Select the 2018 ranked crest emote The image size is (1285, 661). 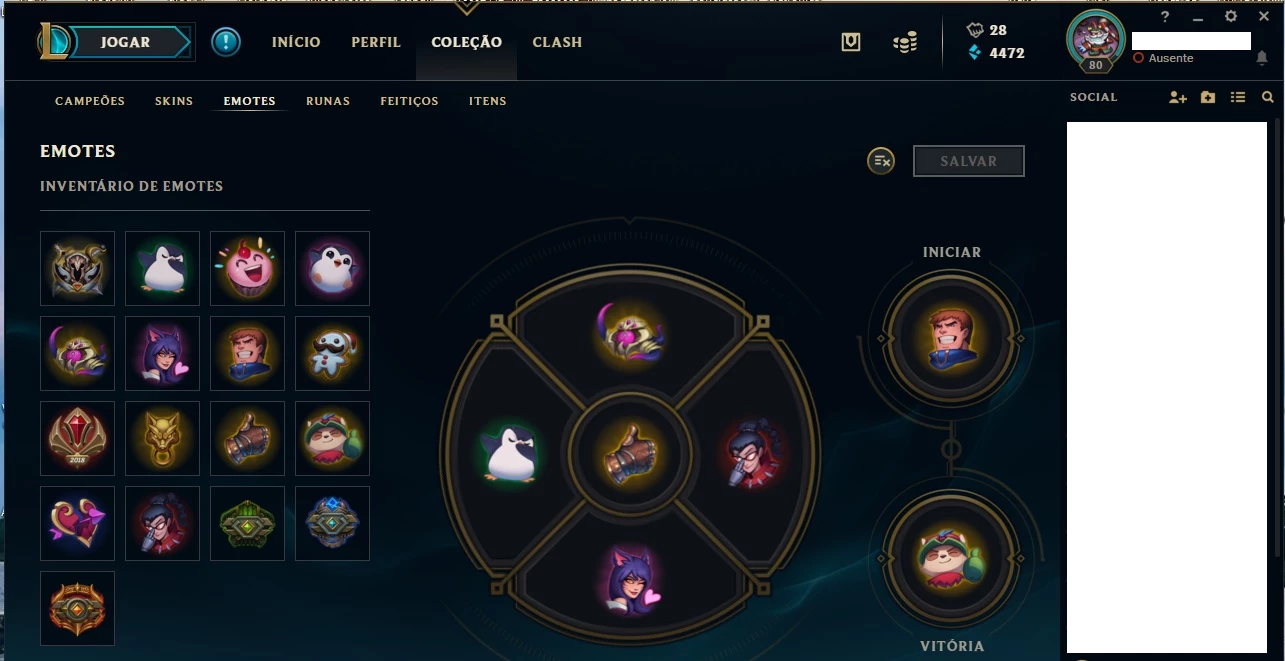click(77, 438)
